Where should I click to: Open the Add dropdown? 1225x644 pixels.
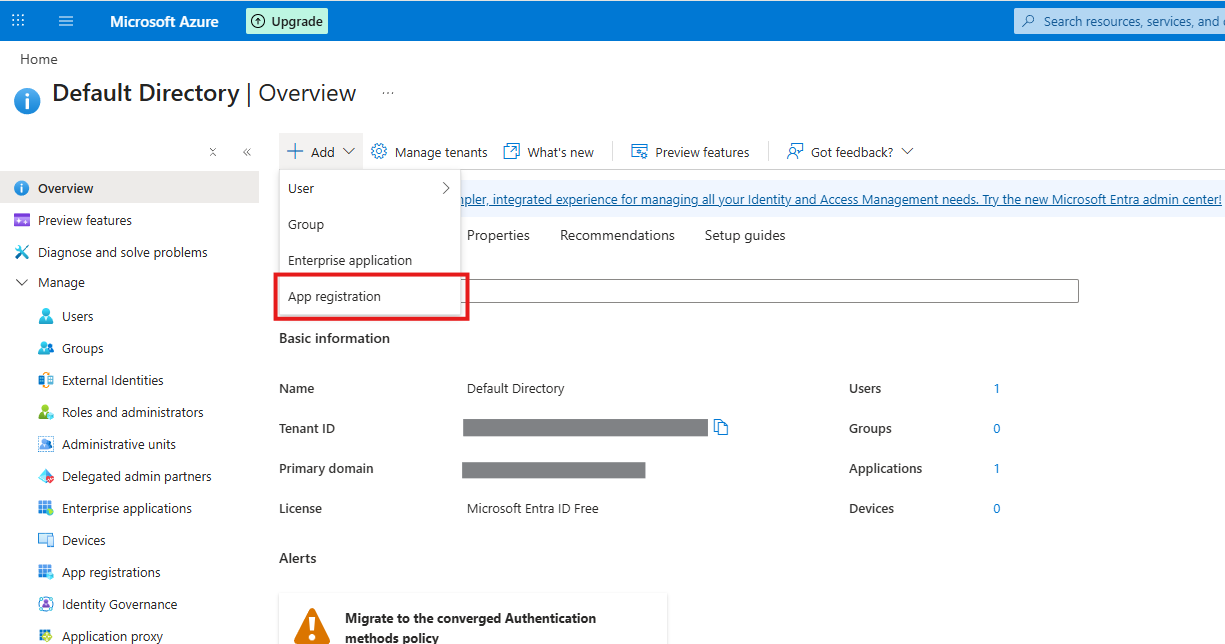pos(321,152)
